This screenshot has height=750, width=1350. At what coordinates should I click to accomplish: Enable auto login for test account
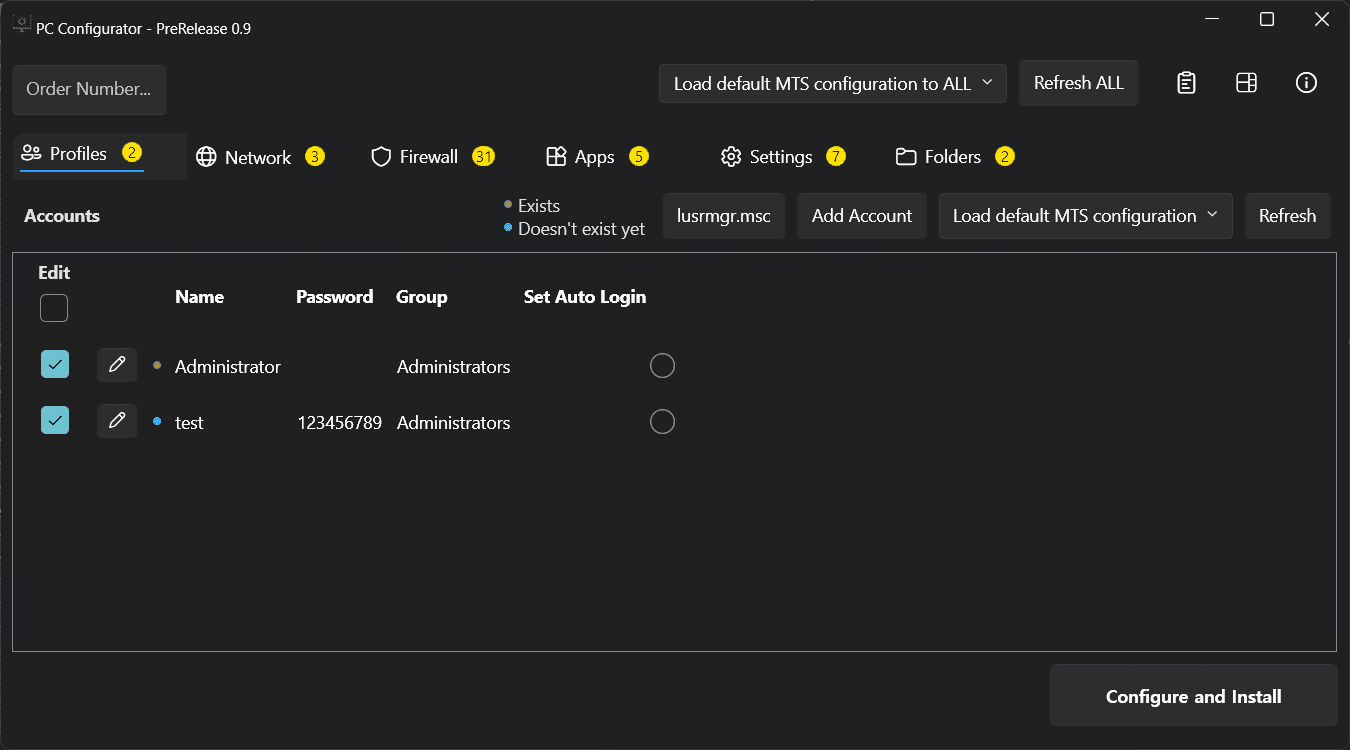pos(662,422)
